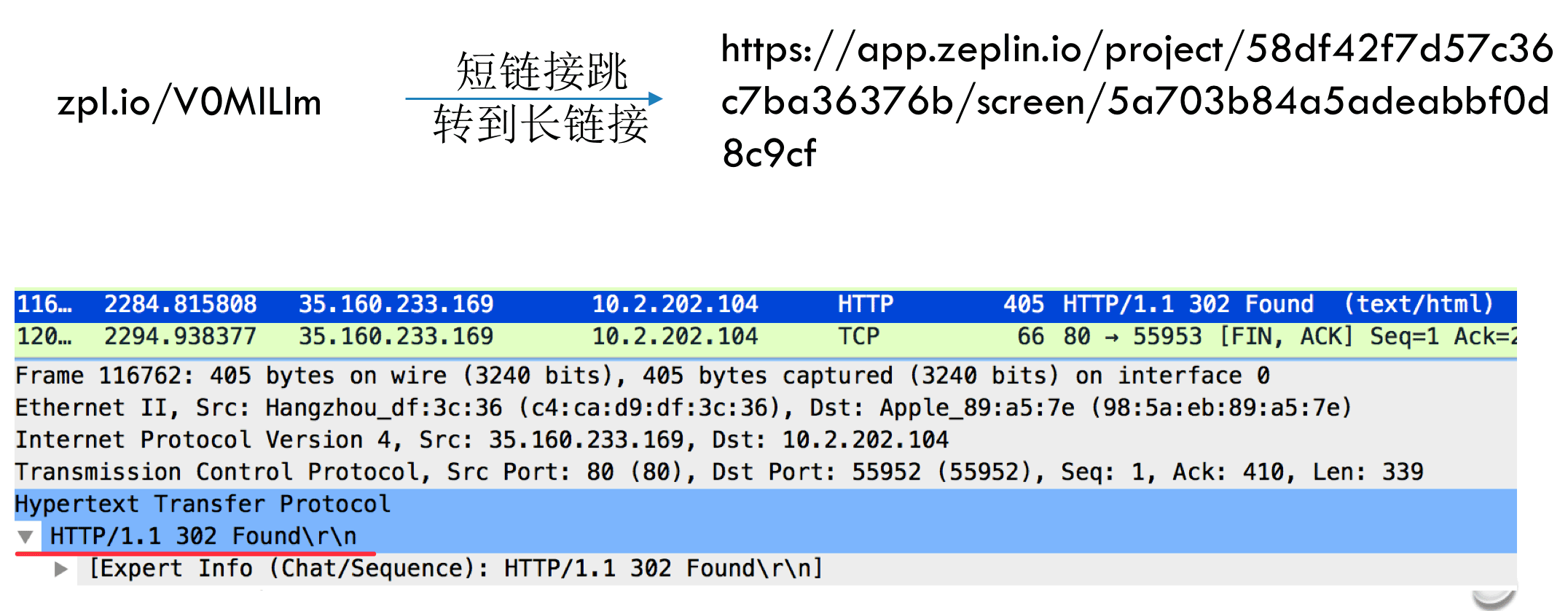Click the zpl.io/V0MILlm short link text

pyautogui.click(x=189, y=102)
